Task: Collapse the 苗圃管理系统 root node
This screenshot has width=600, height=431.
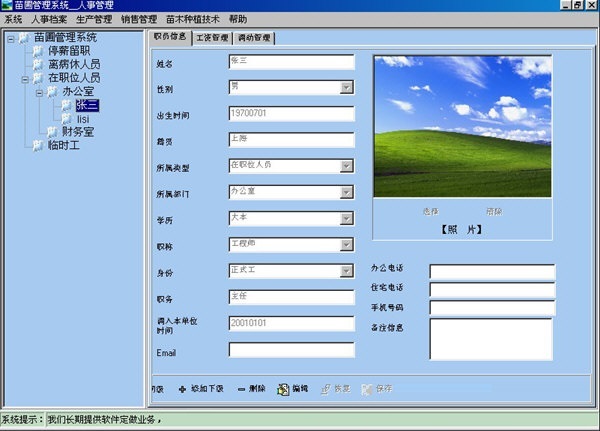Action: pos(11,39)
